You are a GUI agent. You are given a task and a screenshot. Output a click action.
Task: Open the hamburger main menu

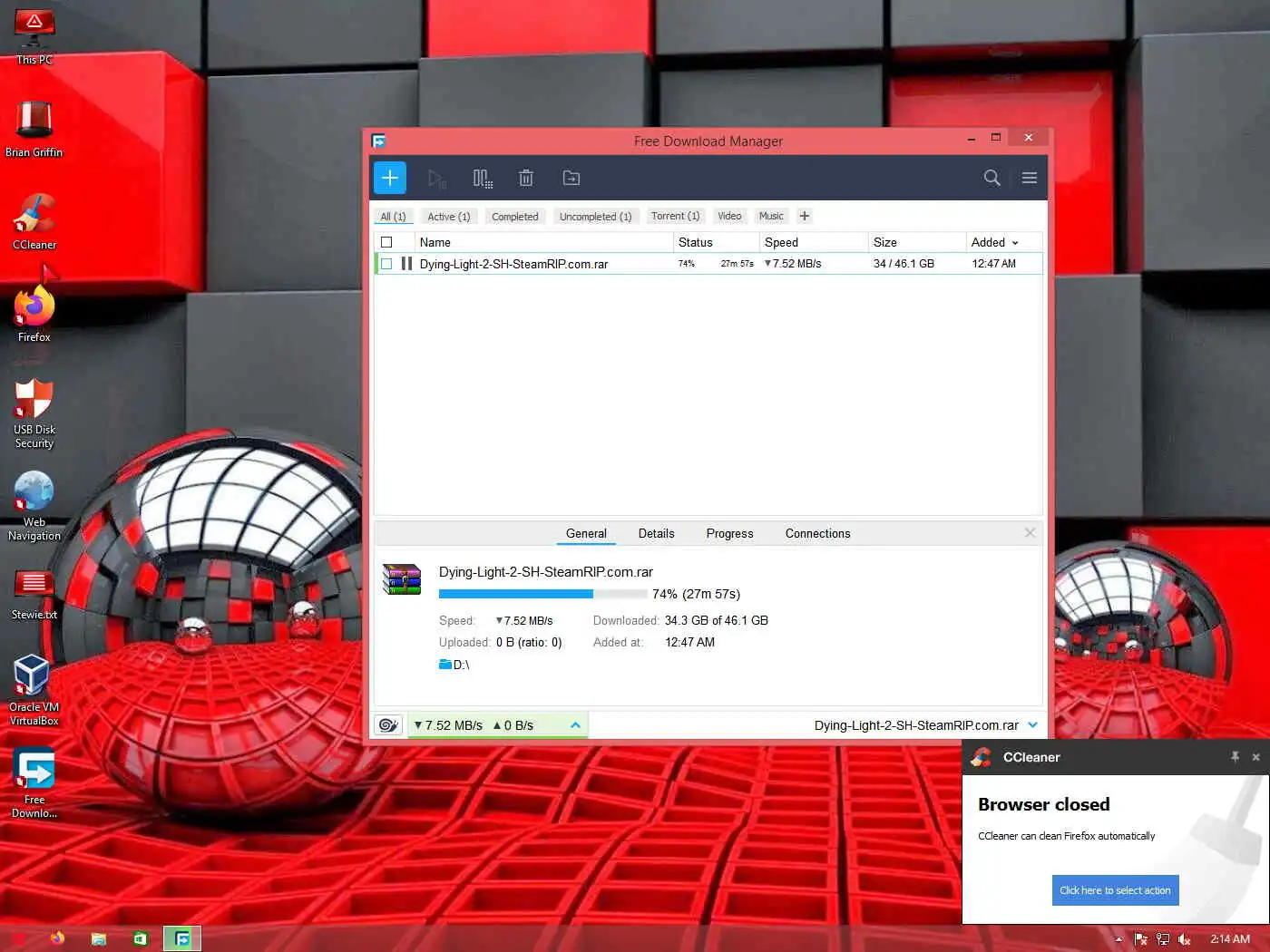pos(1030,178)
